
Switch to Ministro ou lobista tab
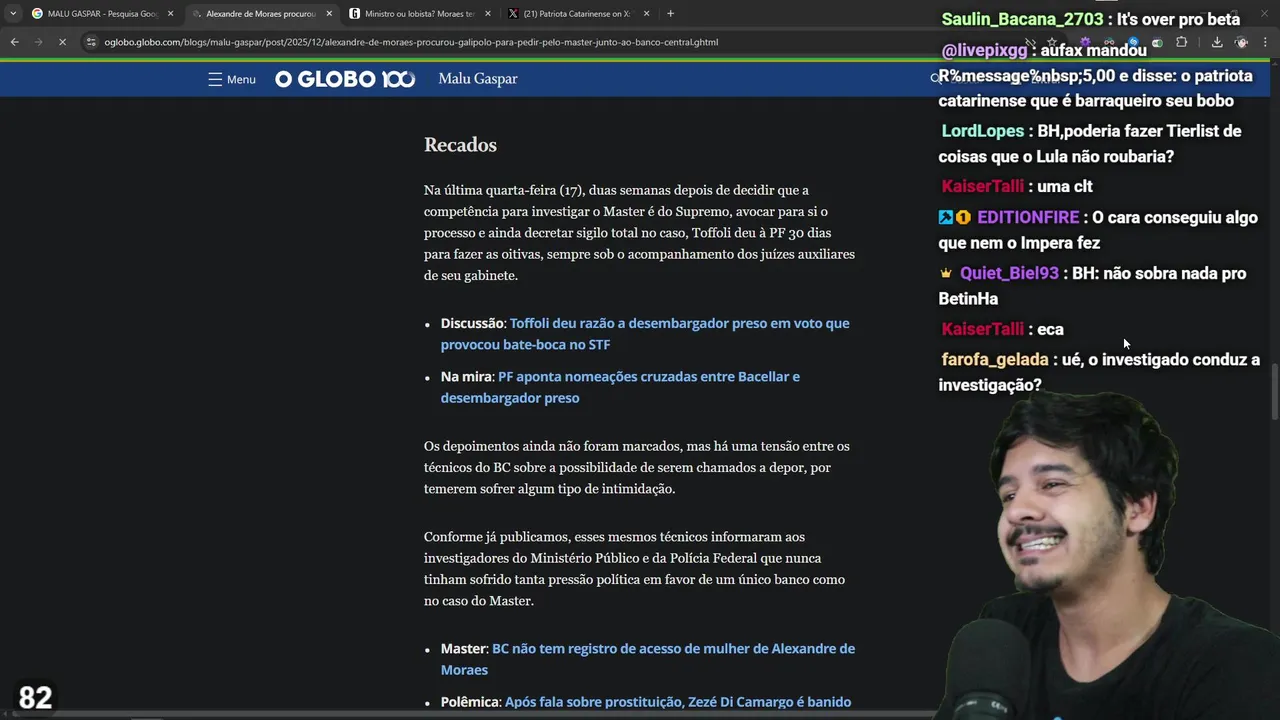[x=420, y=14]
